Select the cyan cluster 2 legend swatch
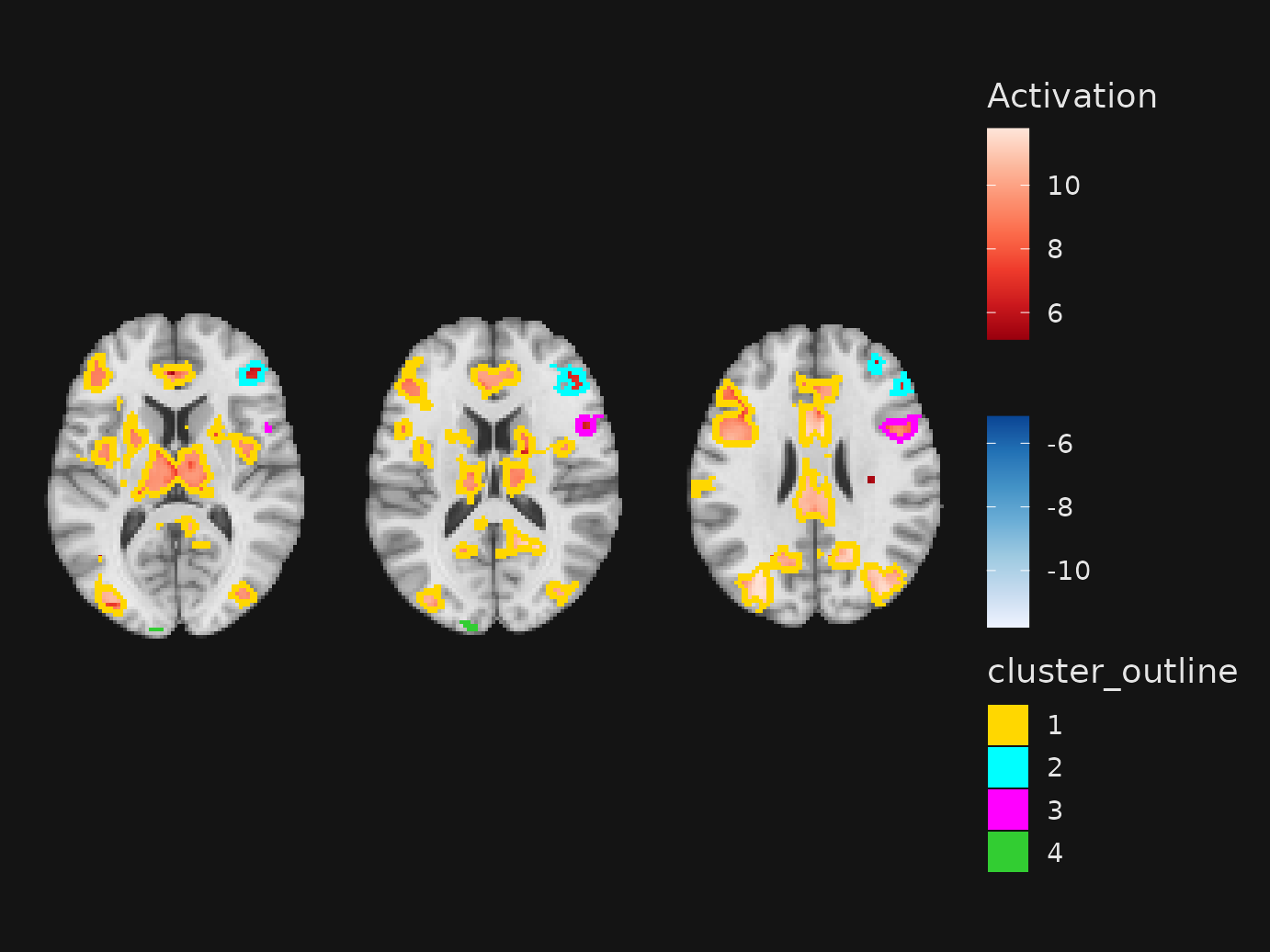This screenshot has height=952, width=1270. (x=1007, y=767)
